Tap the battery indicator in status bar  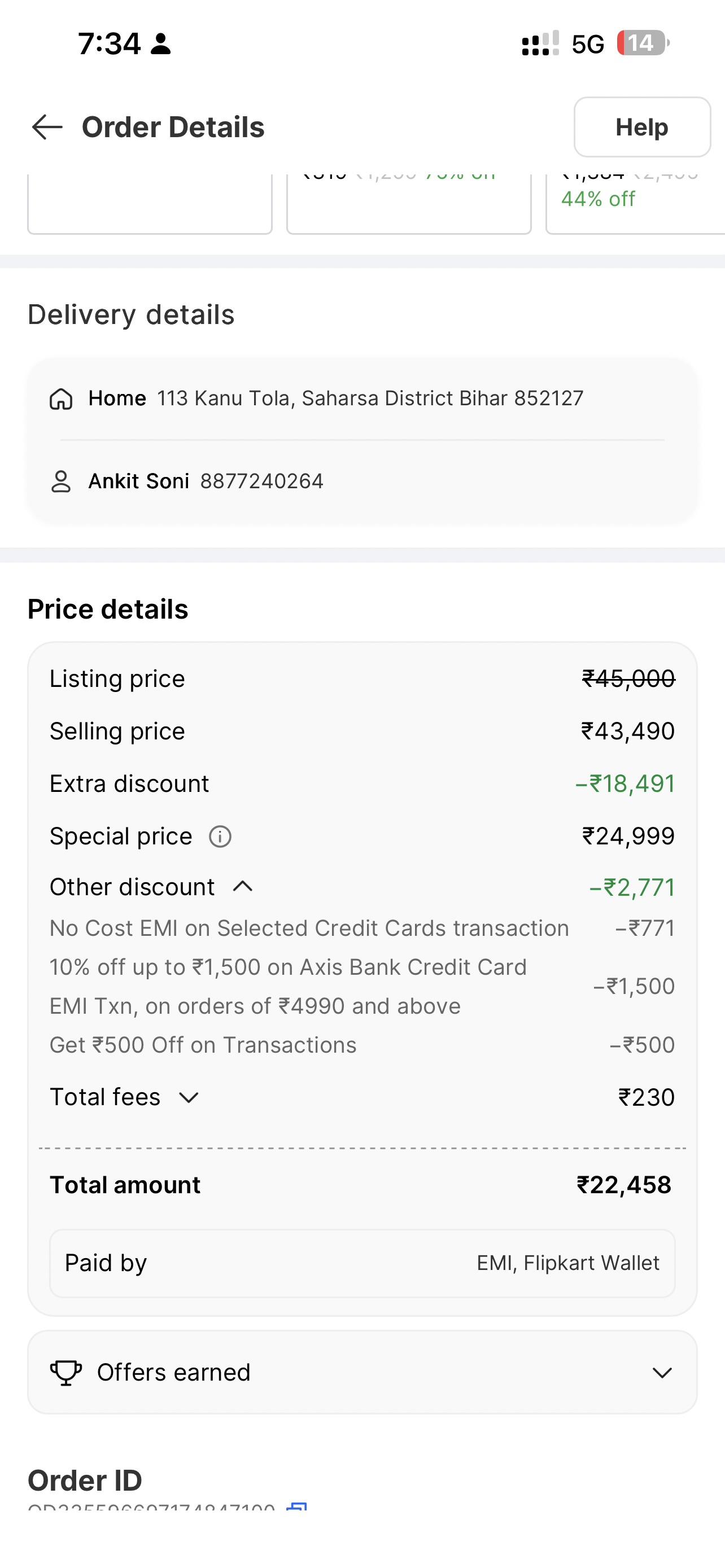(643, 43)
